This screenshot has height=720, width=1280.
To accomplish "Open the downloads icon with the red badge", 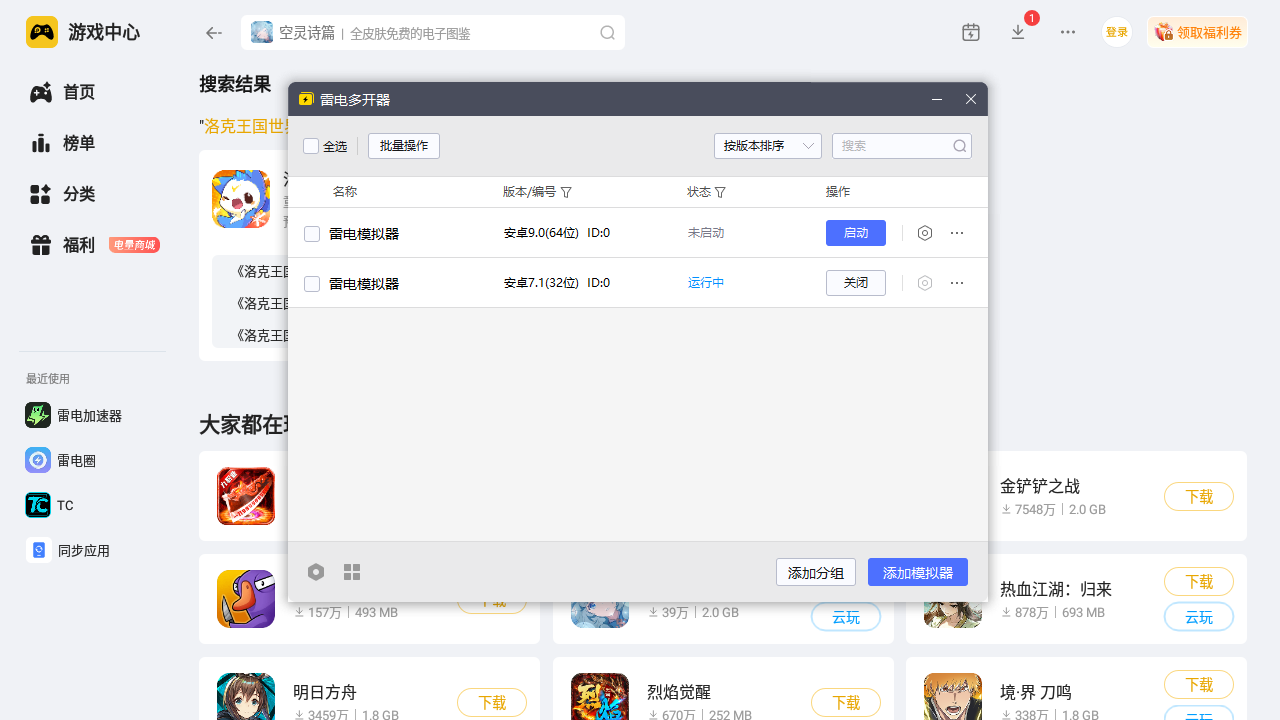I will pos(1018,32).
